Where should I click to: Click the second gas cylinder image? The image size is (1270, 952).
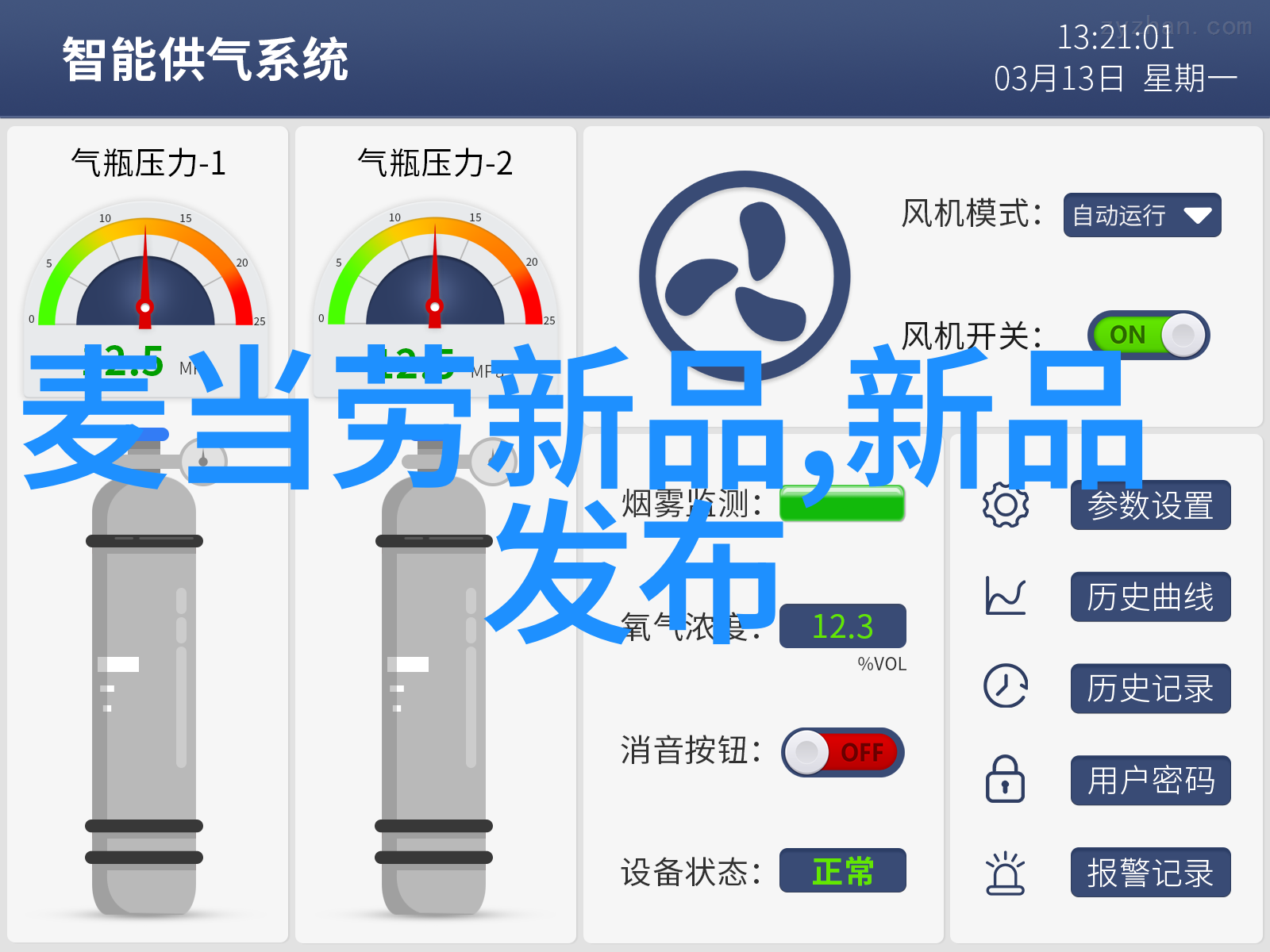pos(434,674)
